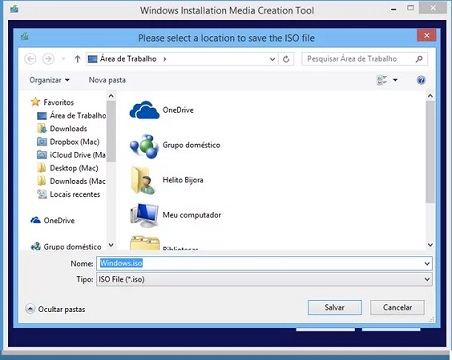
Task: Select OneDrive in navigation pane
Action: tap(59, 221)
